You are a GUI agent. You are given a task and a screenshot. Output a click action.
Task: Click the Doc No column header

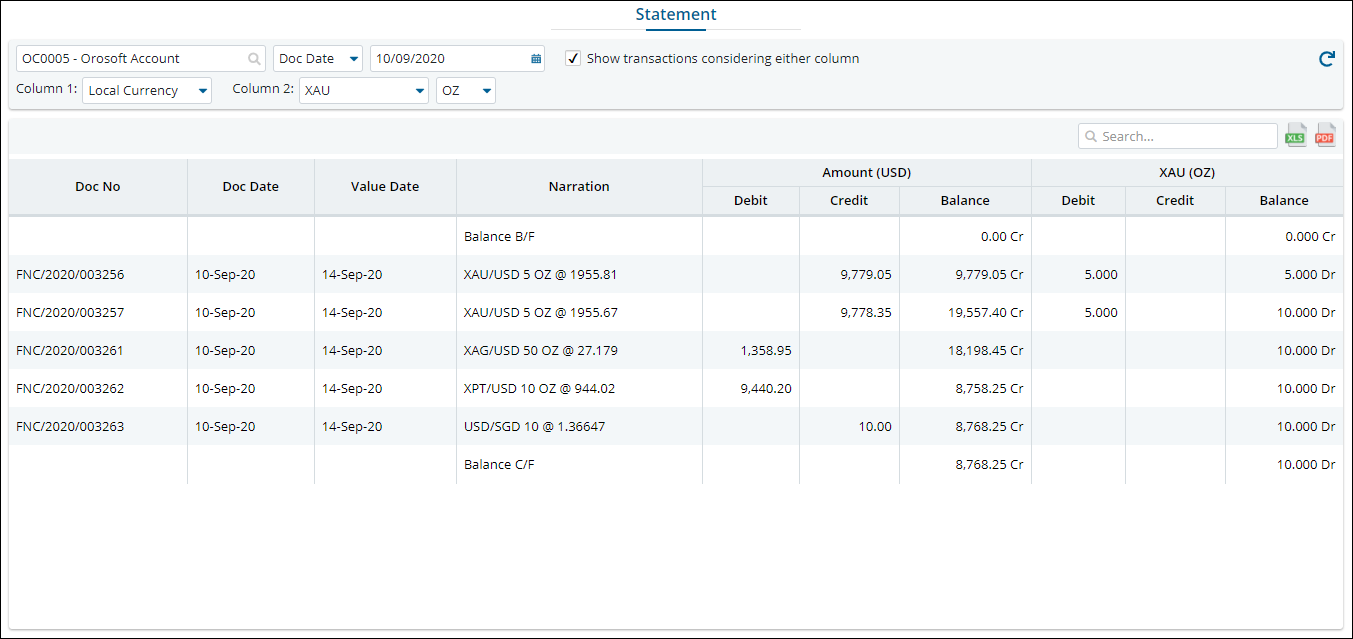pyautogui.click(x=98, y=187)
